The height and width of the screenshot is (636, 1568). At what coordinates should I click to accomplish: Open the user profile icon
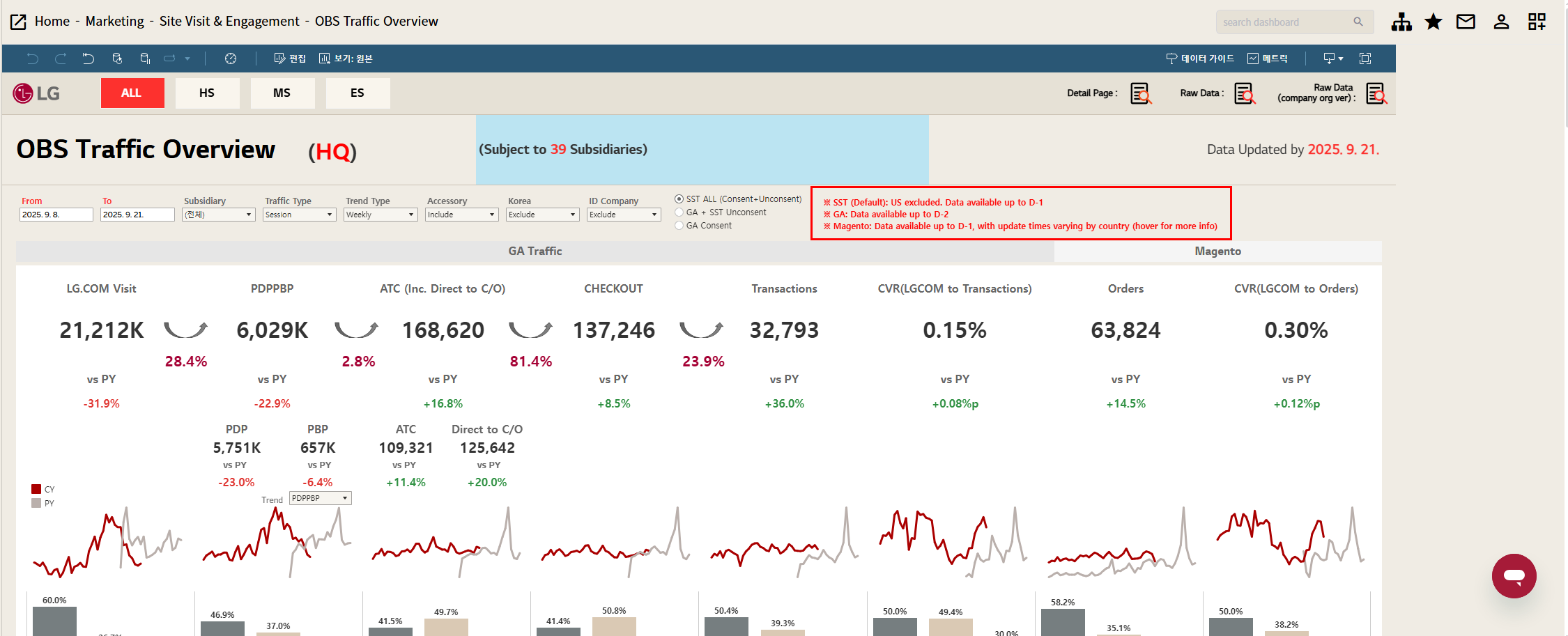click(1501, 22)
